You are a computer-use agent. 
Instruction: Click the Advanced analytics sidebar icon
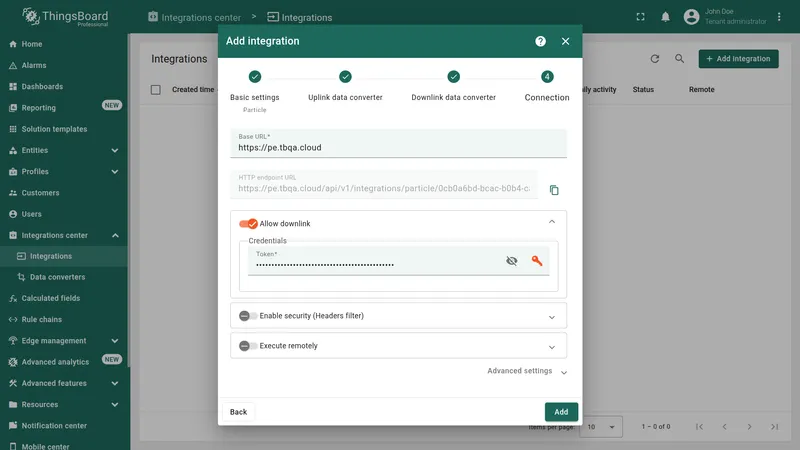click(13, 362)
